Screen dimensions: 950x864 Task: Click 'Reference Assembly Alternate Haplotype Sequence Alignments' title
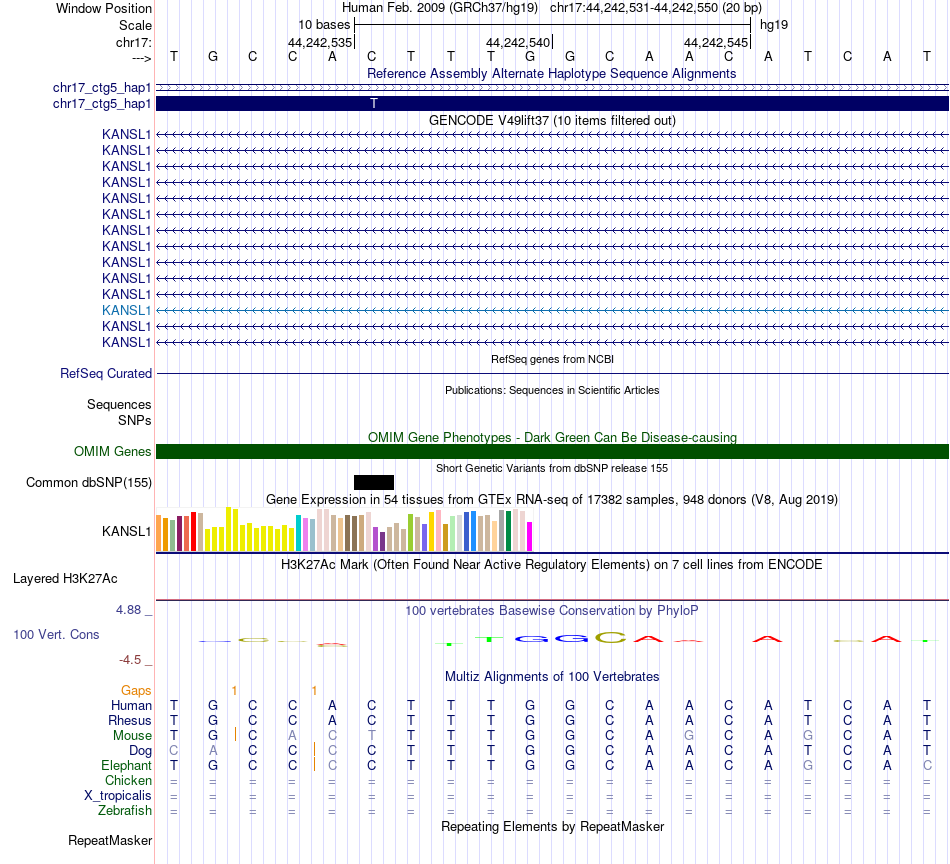(x=551, y=73)
